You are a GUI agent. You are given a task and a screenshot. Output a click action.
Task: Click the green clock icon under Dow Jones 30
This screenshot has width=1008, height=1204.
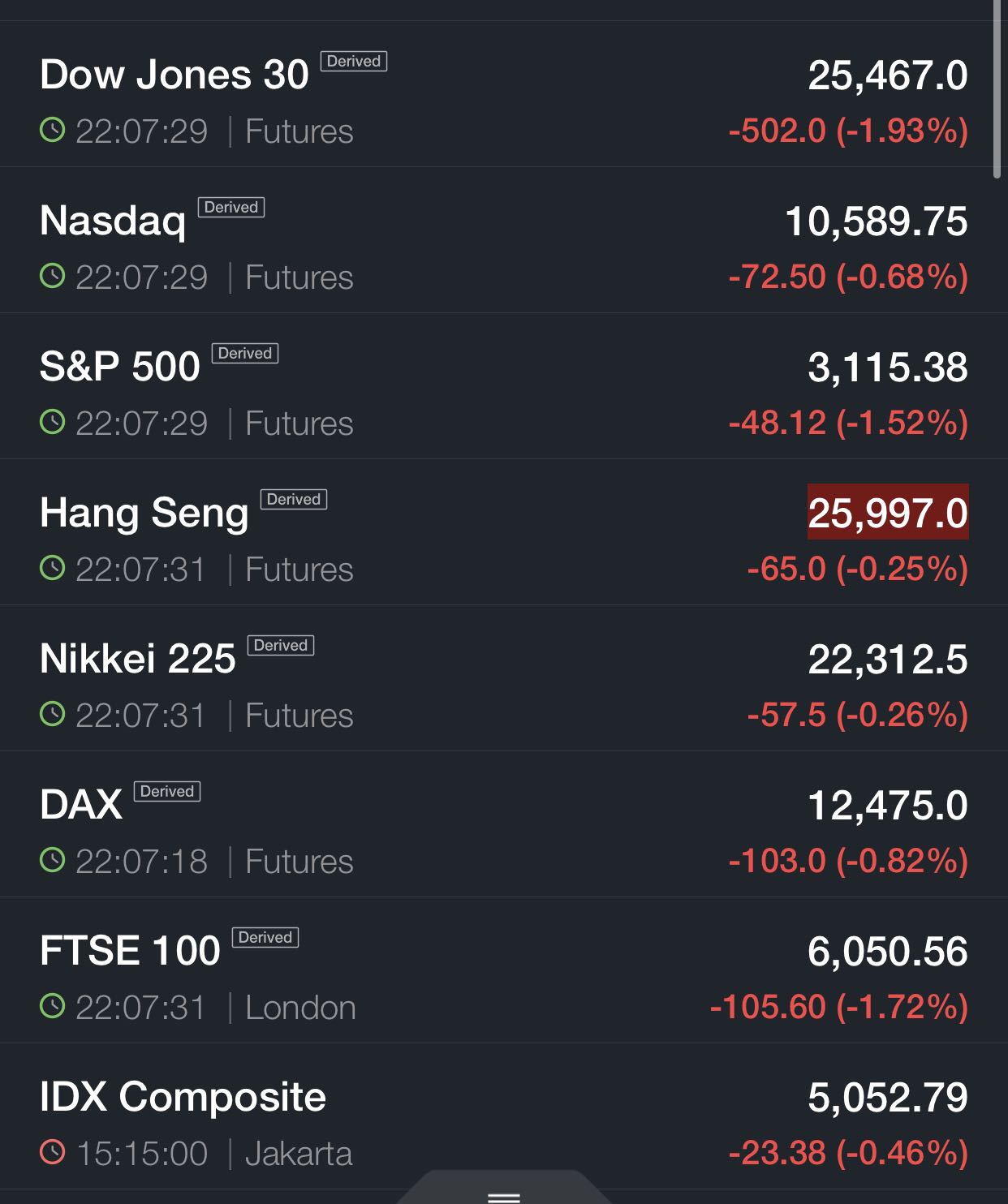coord(52,130)
